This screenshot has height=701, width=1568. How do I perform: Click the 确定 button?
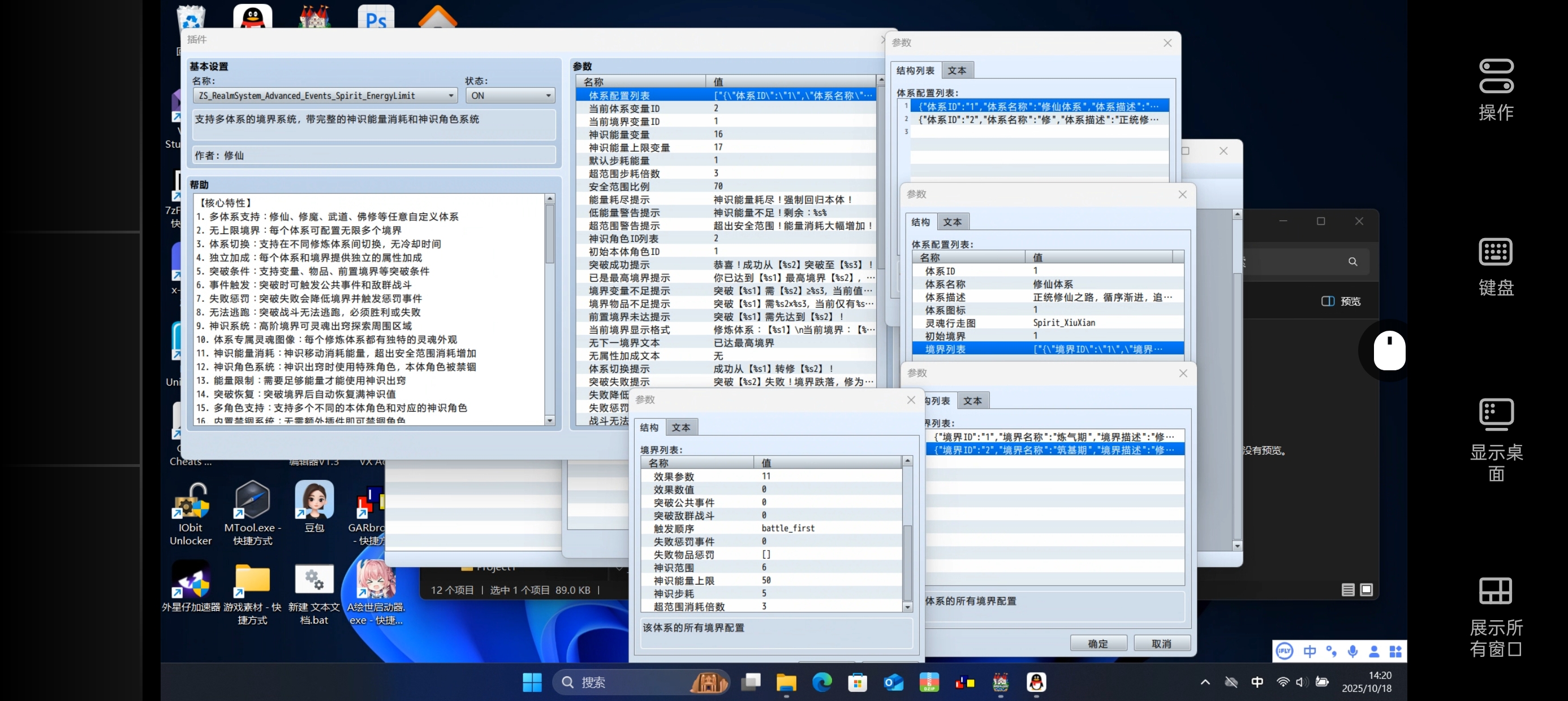[1098, 644]
